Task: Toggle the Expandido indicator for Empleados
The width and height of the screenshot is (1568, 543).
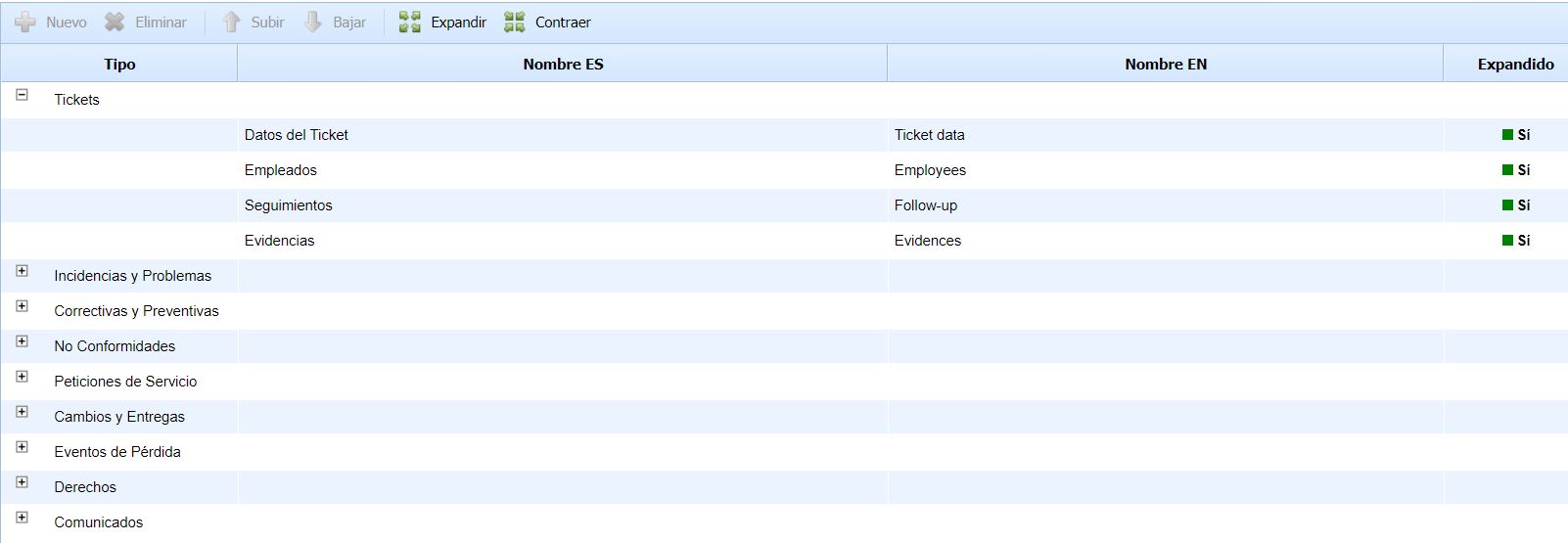Action: click(1507, 170)
